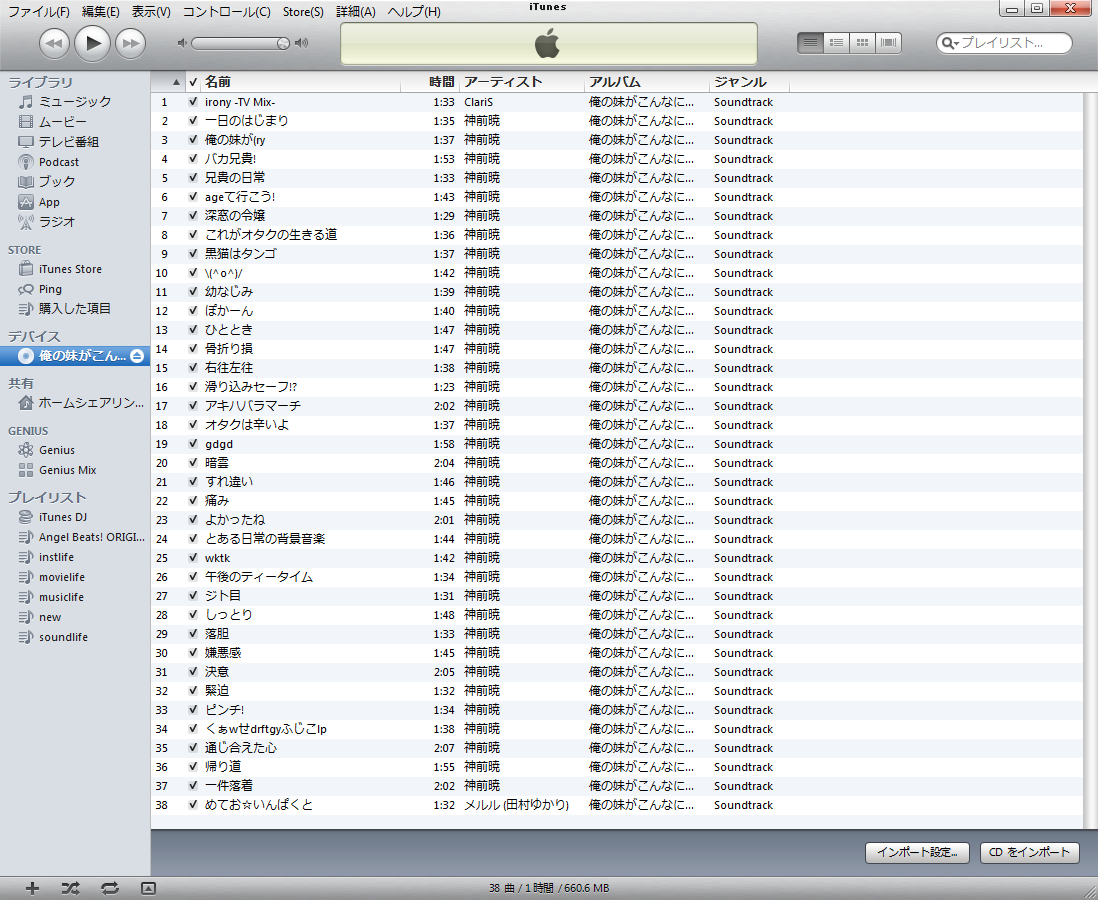Click CD をインポート button
Screen dimensions: 1098x900
pyautogui.click(x=1029, y=852)
